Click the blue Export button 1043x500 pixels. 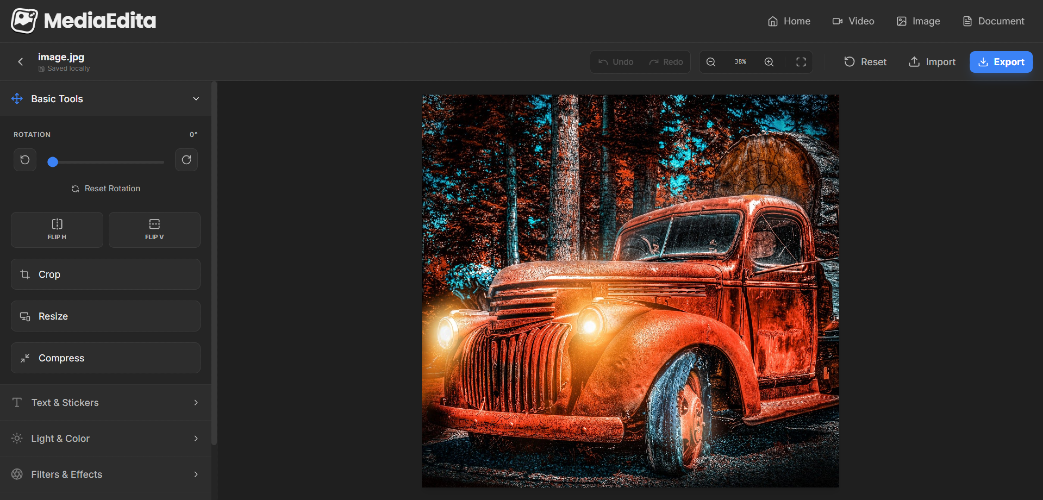(x=1001, y=62)
